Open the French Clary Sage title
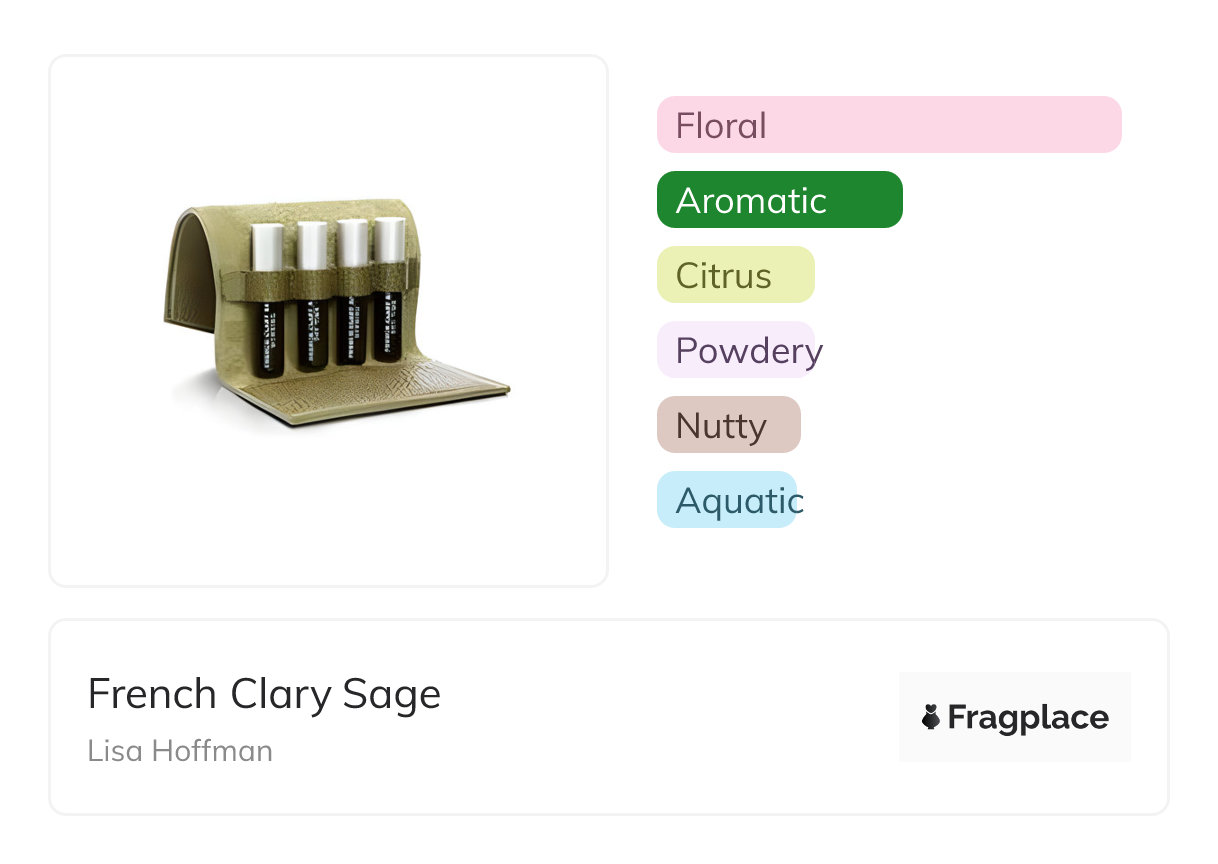 [x=264, y=694]
